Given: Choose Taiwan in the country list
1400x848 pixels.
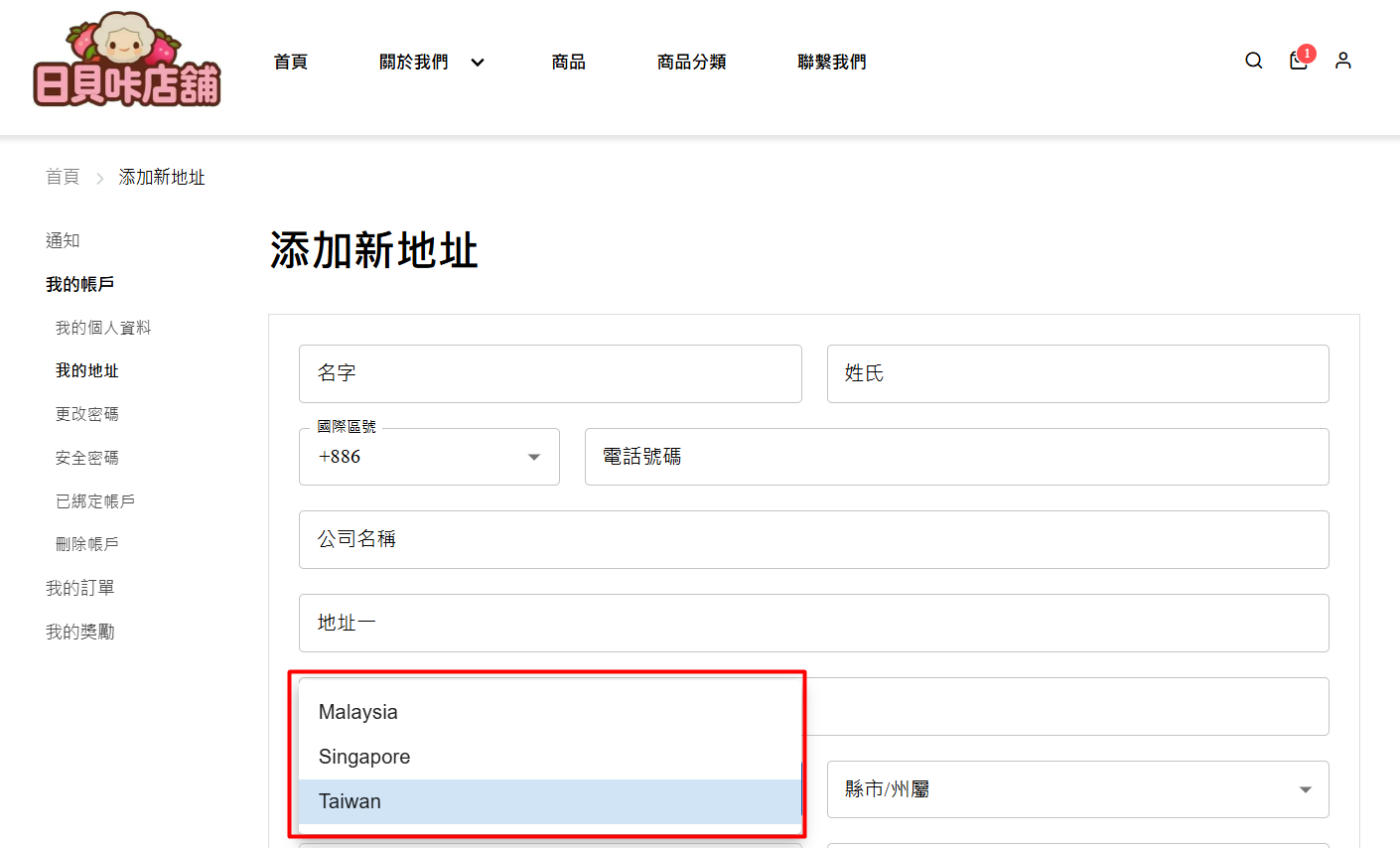Looking at the screenshot, I should pyautogui.click(x=350, y=801).
